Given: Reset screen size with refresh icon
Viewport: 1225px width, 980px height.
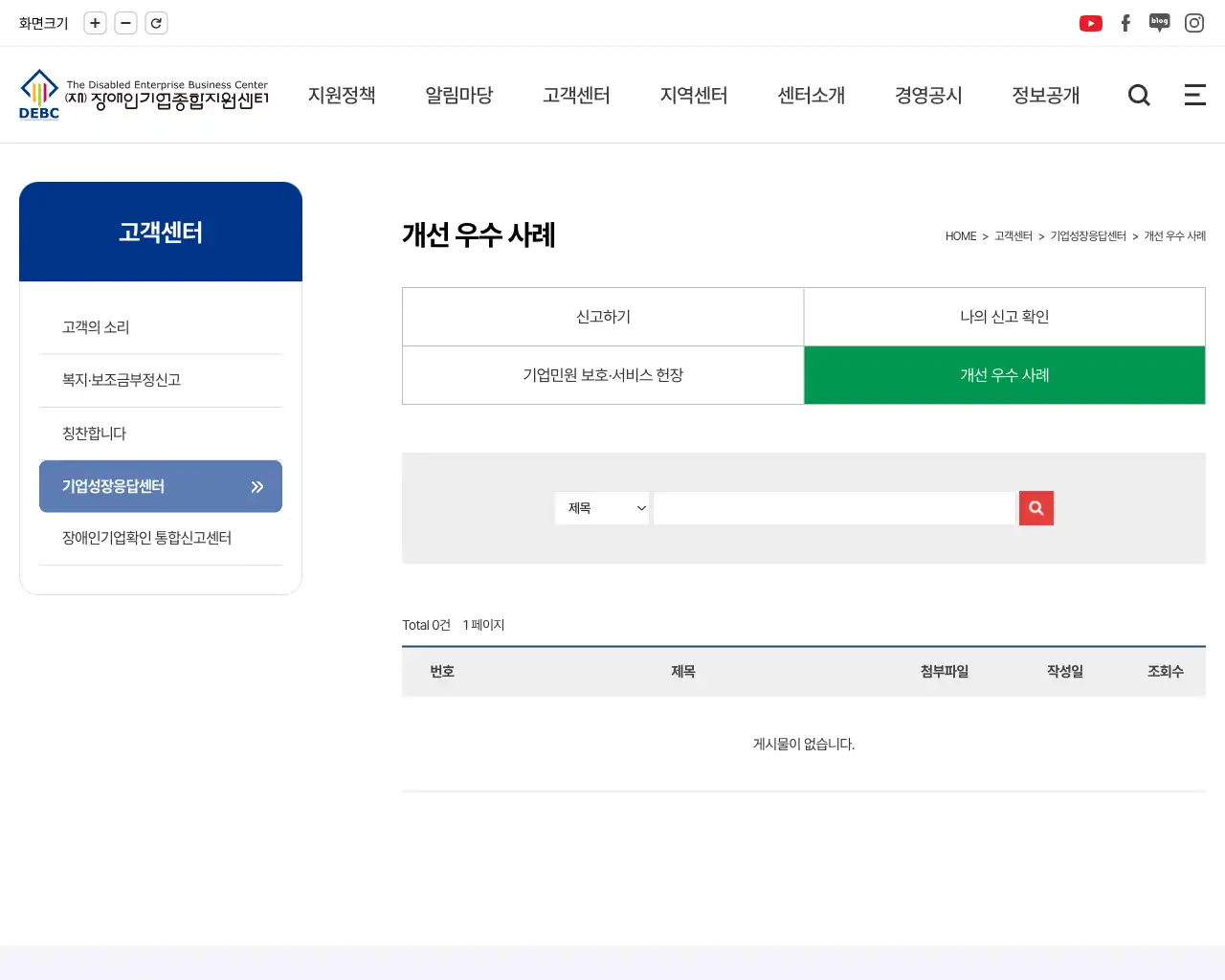Looking at the screenshot, I should (156, 23).
